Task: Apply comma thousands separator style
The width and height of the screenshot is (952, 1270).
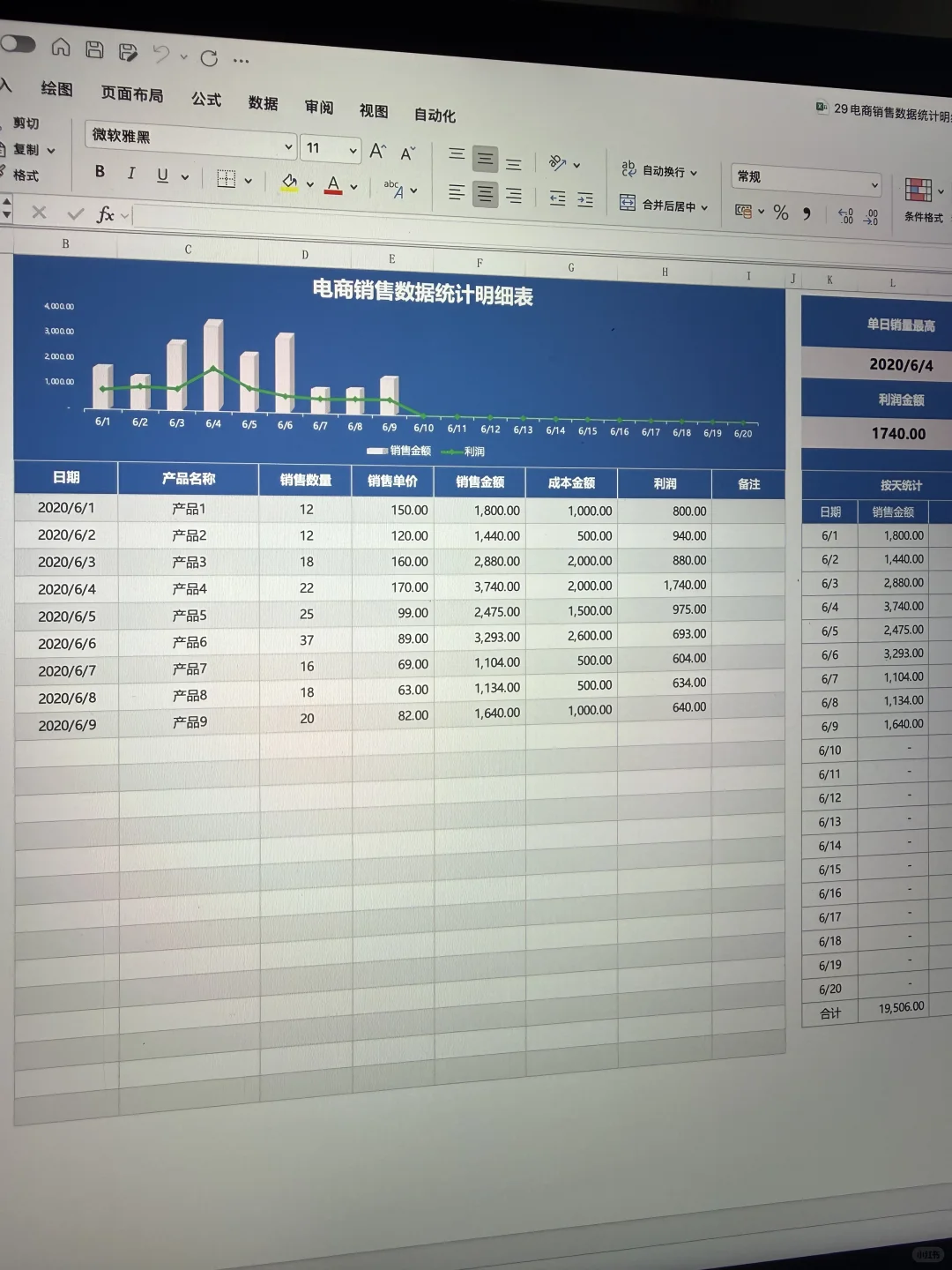Action: coord(807,213)
